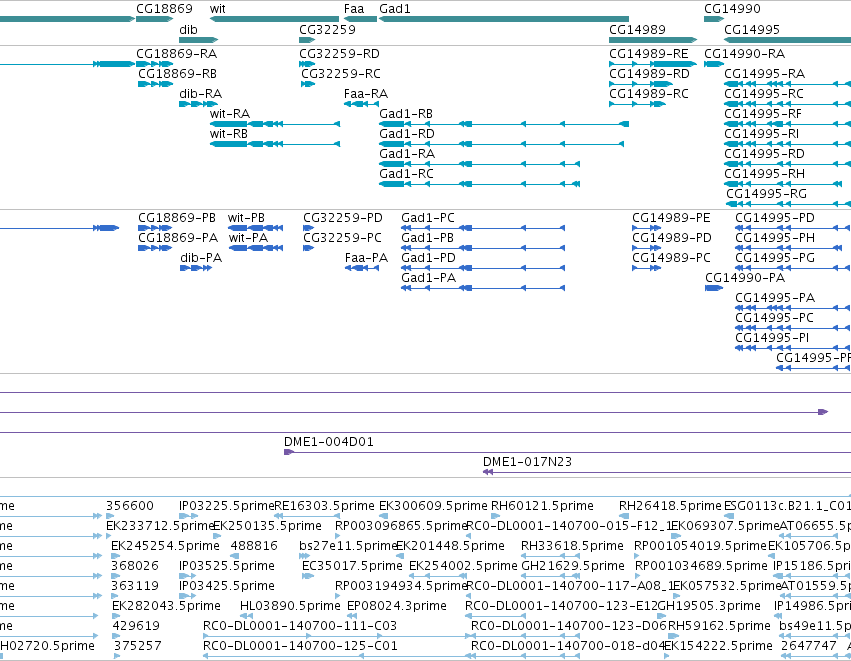Viewport: 851px width, 661px height.
Task: Select protein Faa-PA
Action: 362,268
